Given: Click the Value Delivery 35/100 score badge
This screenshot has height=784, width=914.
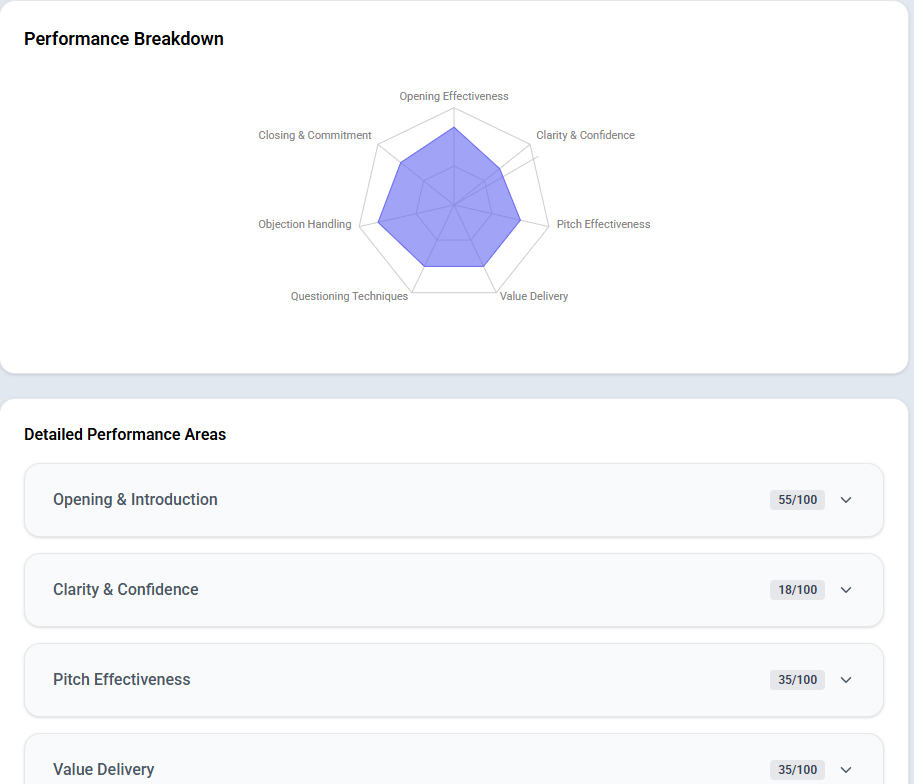Looking at the screenshot, I should coord(797,769).
